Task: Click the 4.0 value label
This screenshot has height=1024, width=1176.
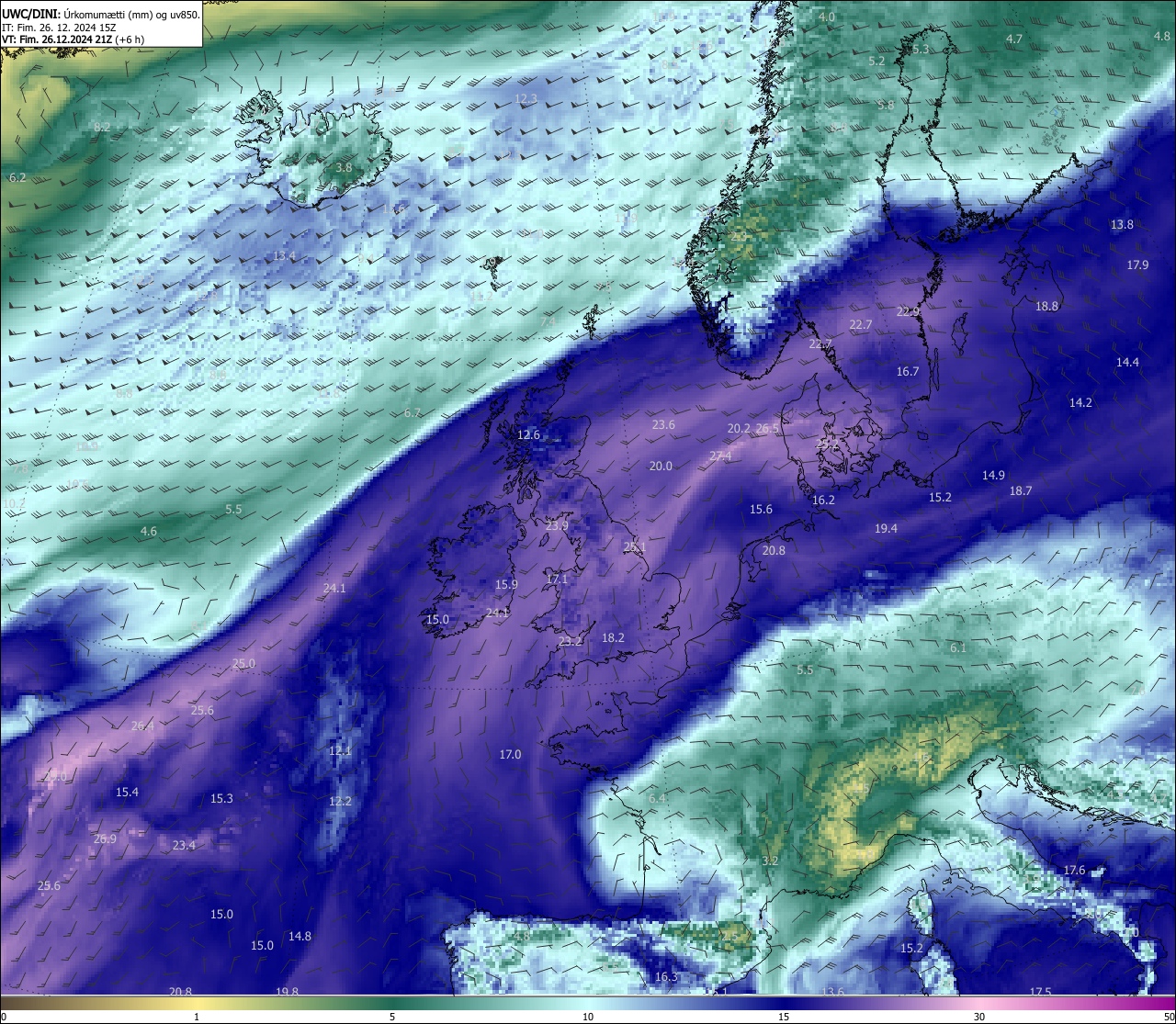Action: coord(827,17)
